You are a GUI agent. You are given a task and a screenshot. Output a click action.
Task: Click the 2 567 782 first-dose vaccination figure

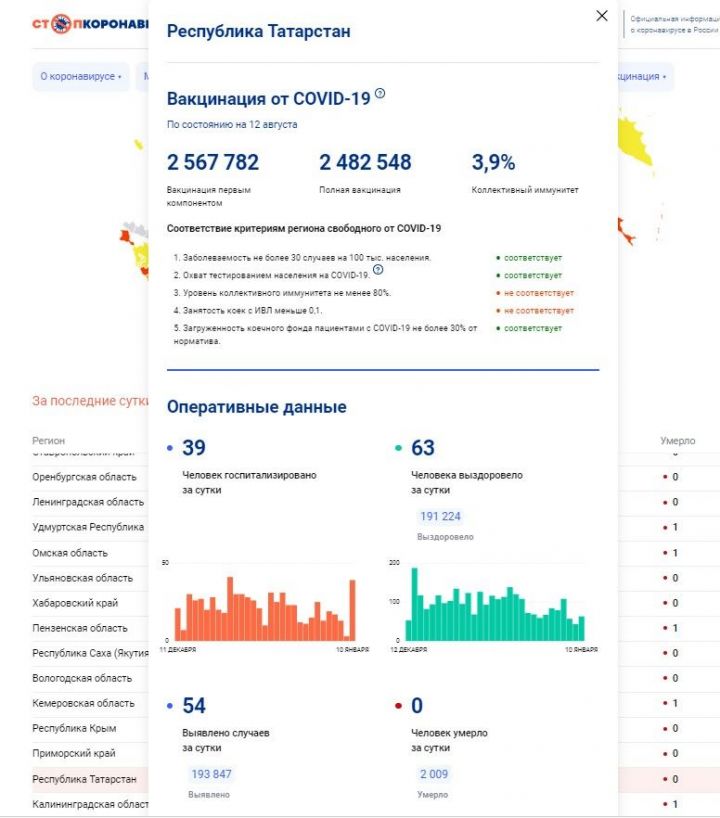[212, 162]
